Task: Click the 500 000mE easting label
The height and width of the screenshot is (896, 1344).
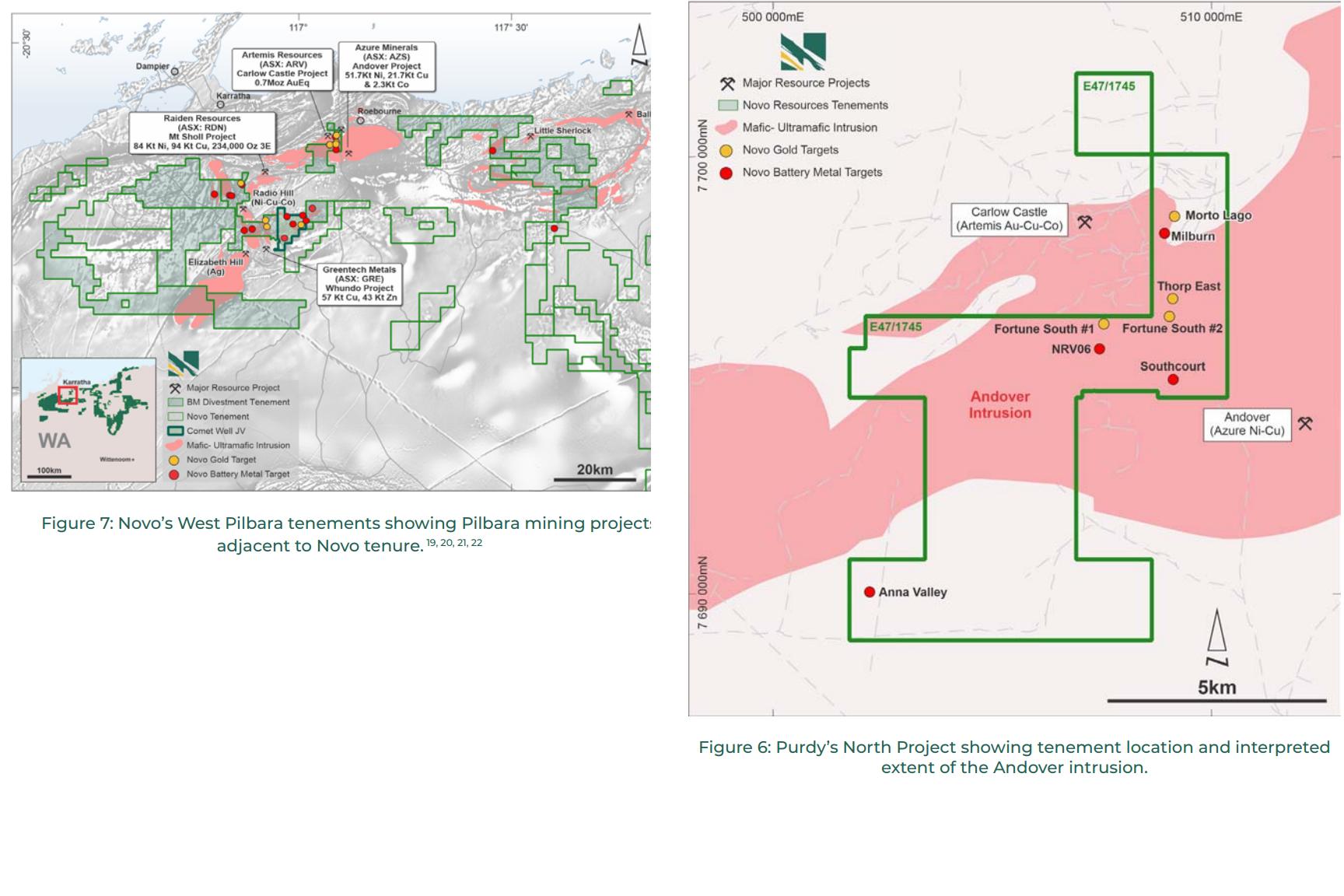Action: (x=772, y=16)
